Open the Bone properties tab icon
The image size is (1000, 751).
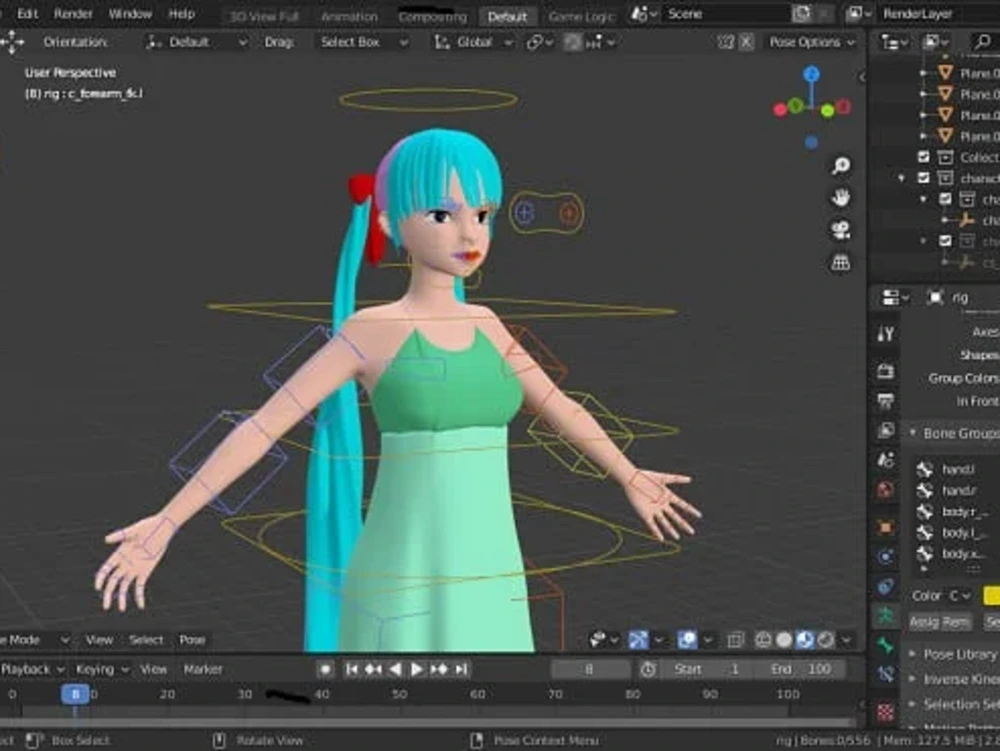(x=885, y=645)
